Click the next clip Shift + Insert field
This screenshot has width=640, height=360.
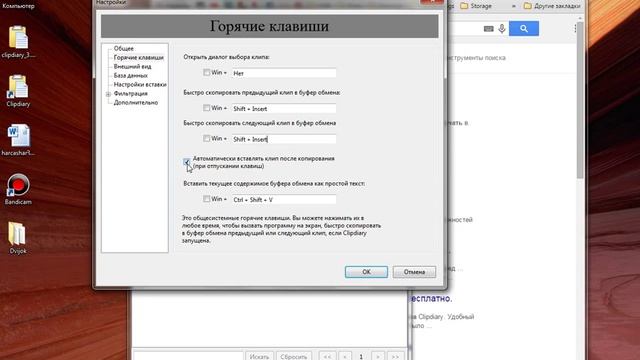point(284,139)
